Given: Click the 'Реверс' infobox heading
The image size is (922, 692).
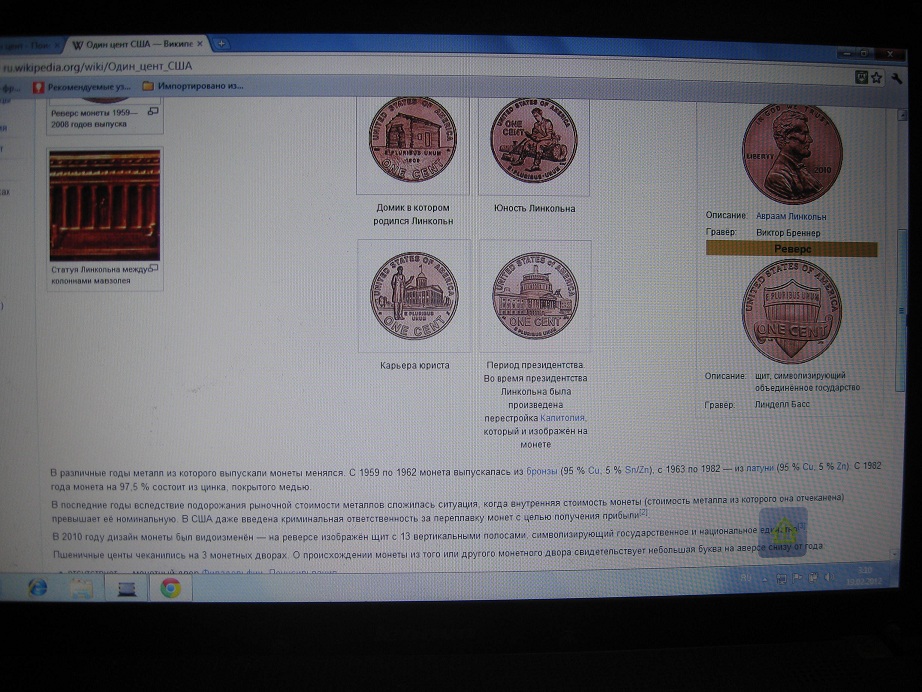Looking at the screenshot, I should pyautogui.click(x=792, y=249).
